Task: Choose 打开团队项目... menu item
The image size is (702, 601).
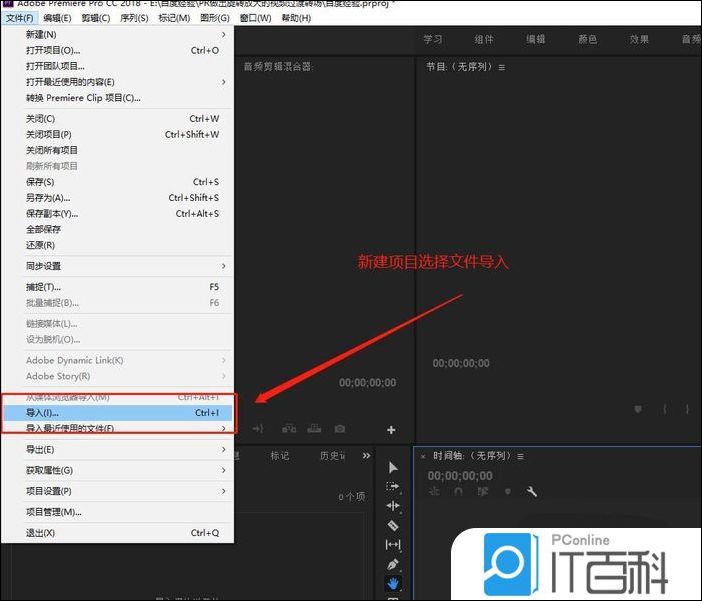Action: coord(117,66)
